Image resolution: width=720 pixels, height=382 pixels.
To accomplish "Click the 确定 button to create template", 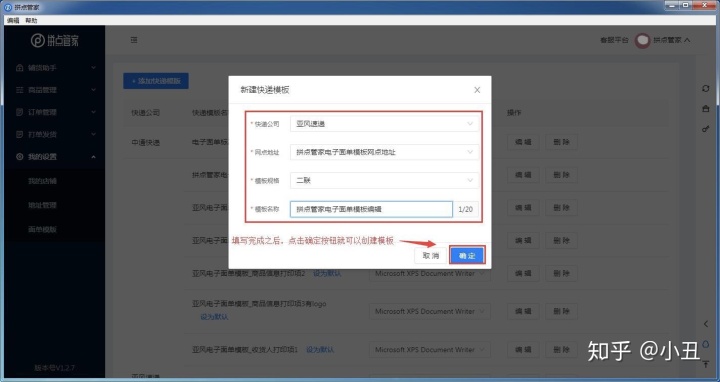I will click(467, 255).
